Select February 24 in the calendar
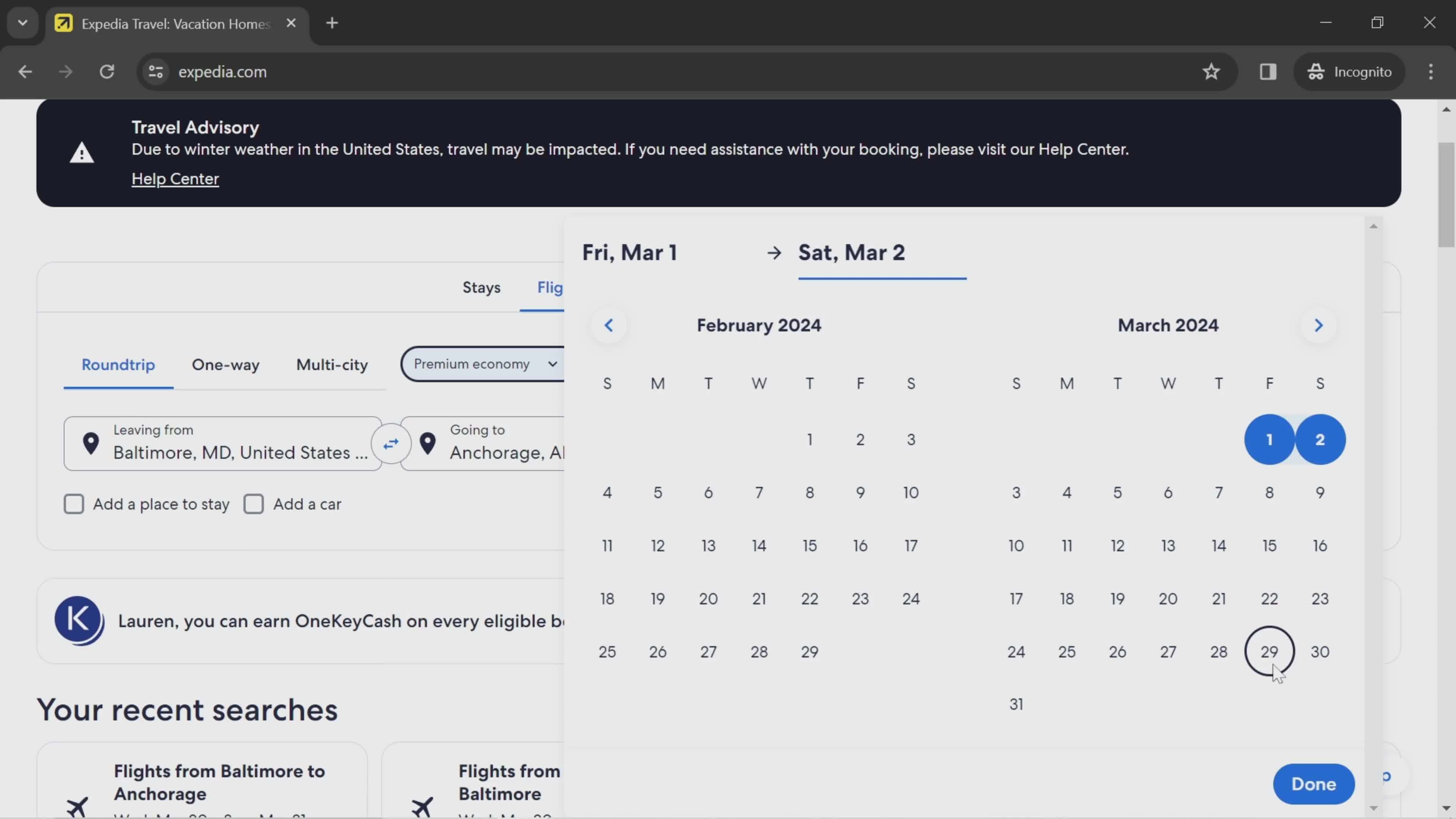Image resolution: width=1456 pixels, height=819 pixels. [x=911, y=599]
